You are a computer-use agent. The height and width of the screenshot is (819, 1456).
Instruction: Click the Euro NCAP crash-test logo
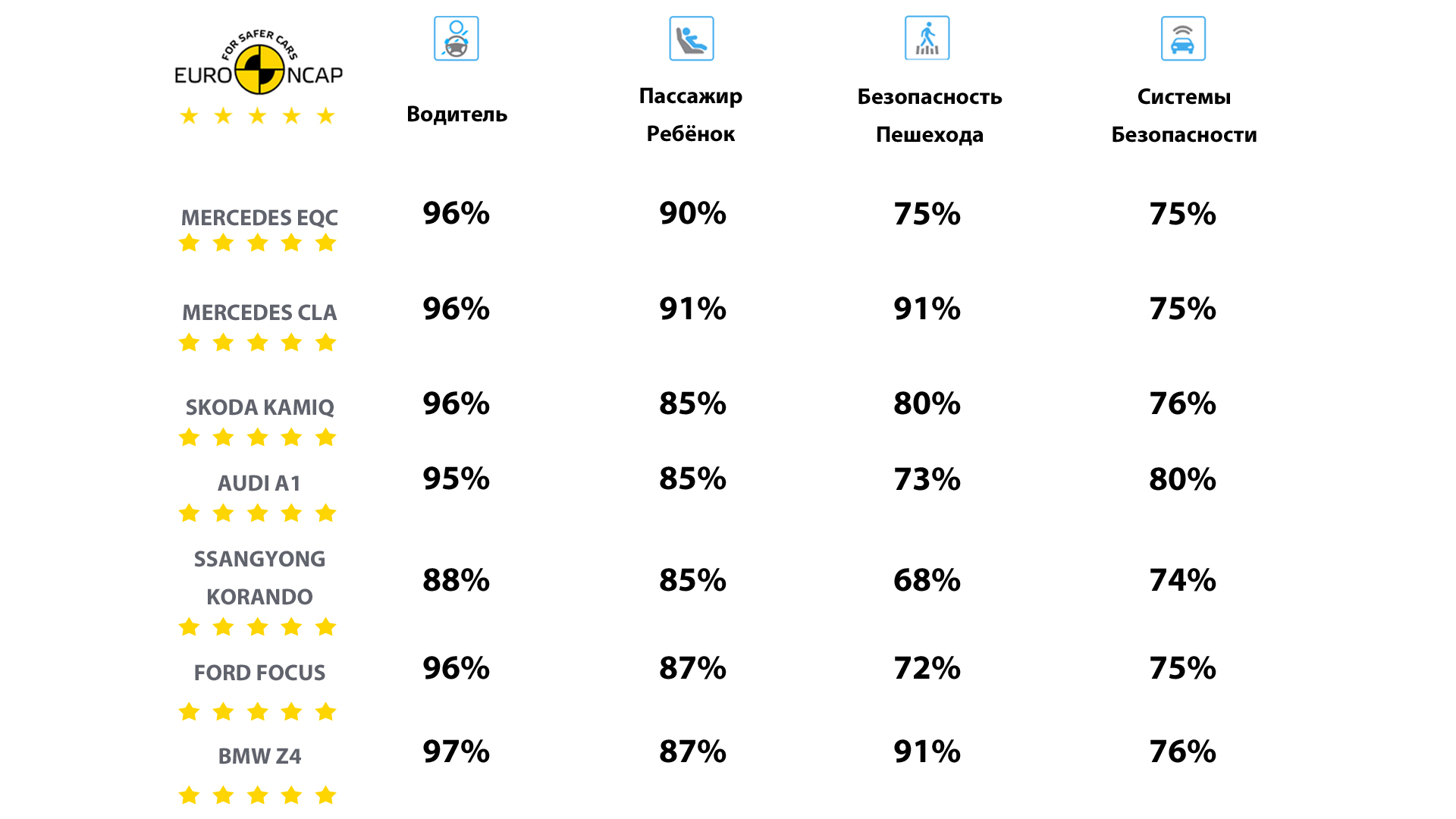pyautogui.click(x=259, y=65)
